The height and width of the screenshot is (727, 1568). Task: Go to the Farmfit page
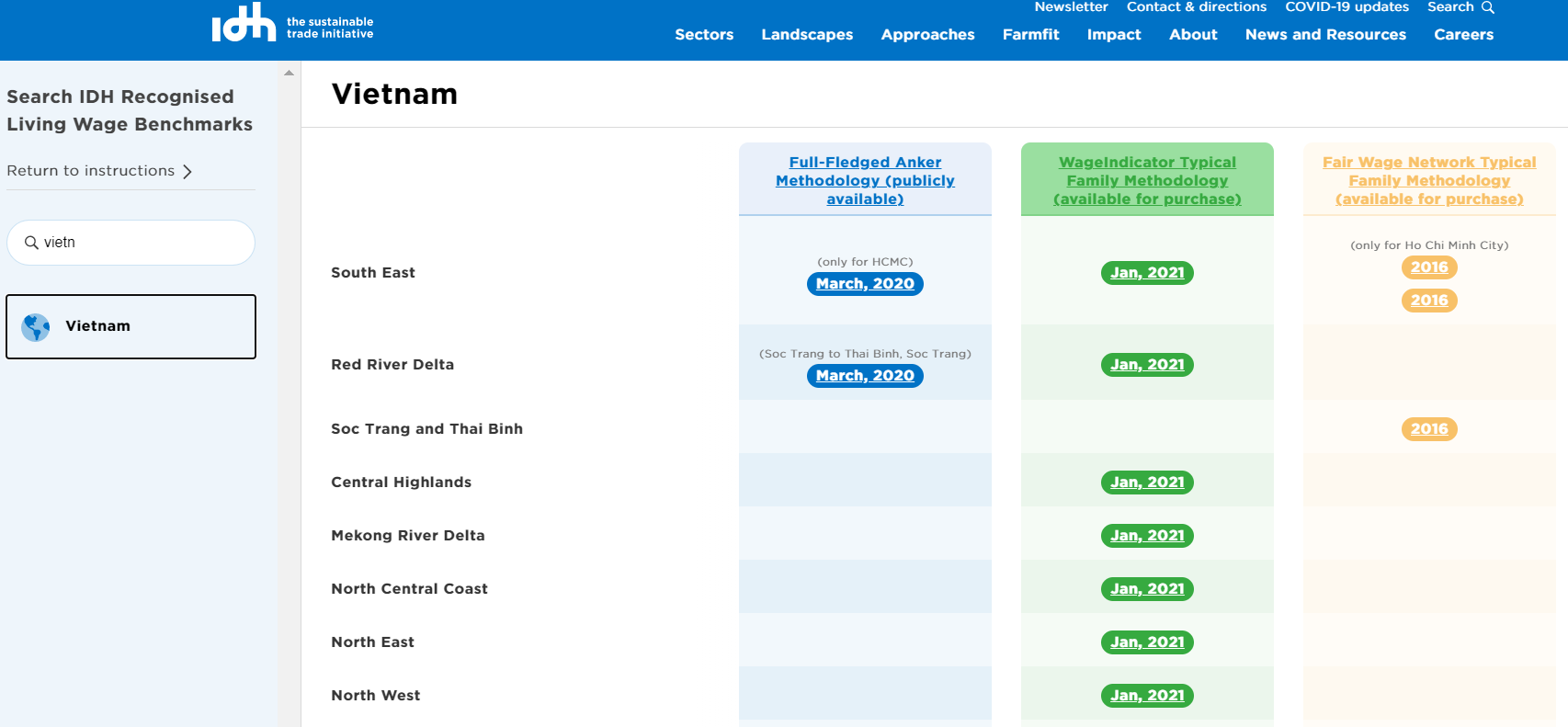tap(1030, 35)
